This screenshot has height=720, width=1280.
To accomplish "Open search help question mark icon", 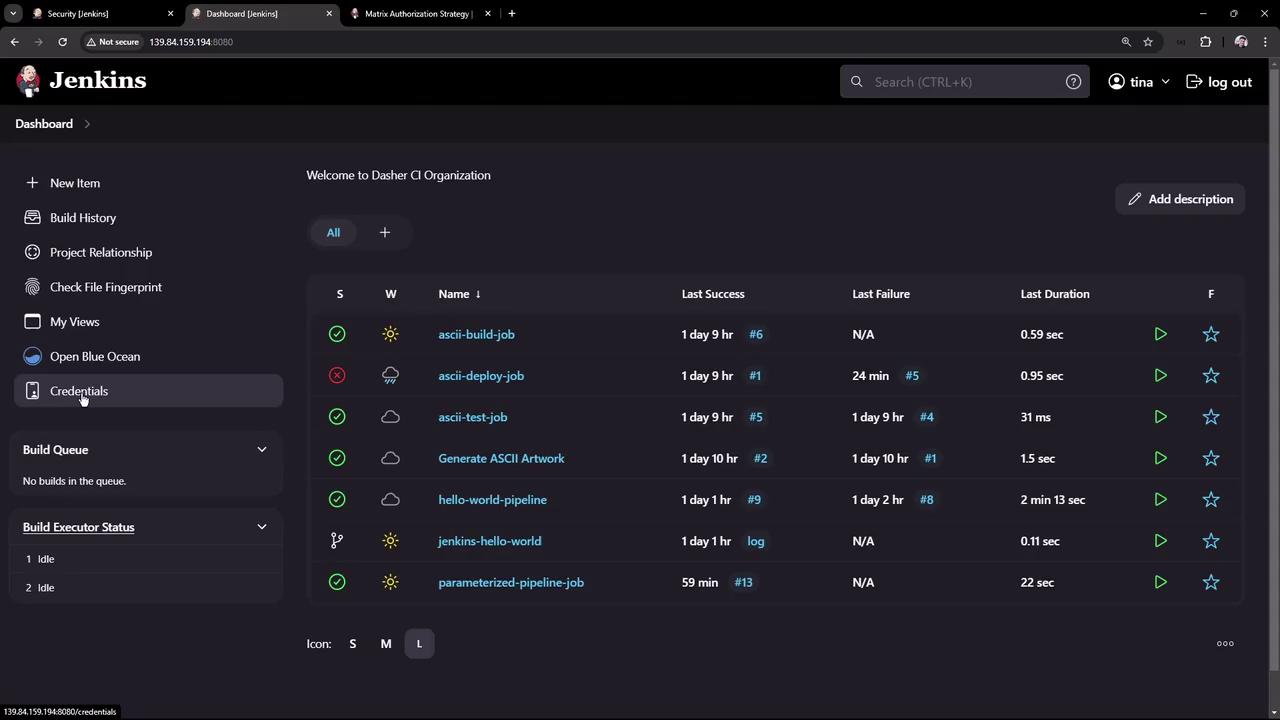I will pos(1073,82).
